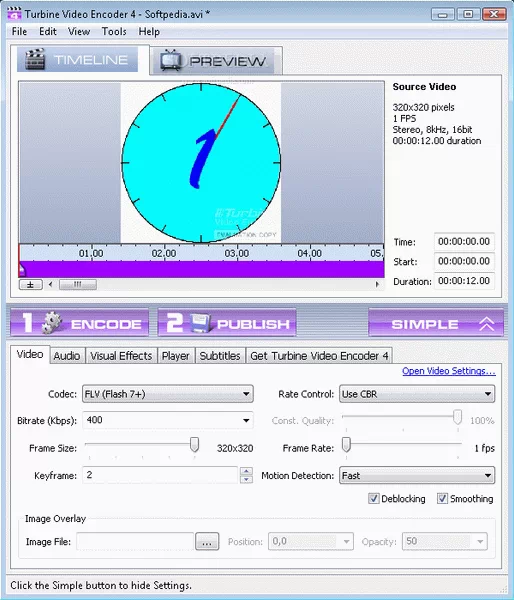Click the plus/minus timeline zoom button
The width and height of the screenshot is (514, 600).
[x=31, y=285]
